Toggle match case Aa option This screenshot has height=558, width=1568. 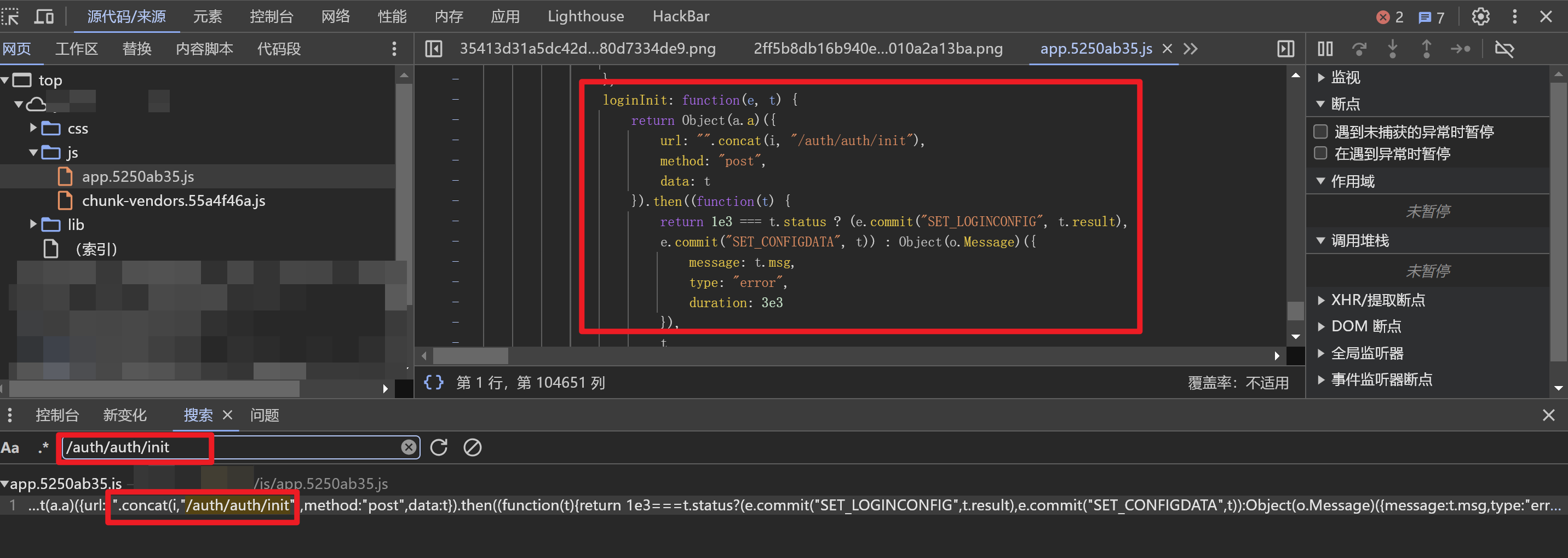tap(10, 447)
